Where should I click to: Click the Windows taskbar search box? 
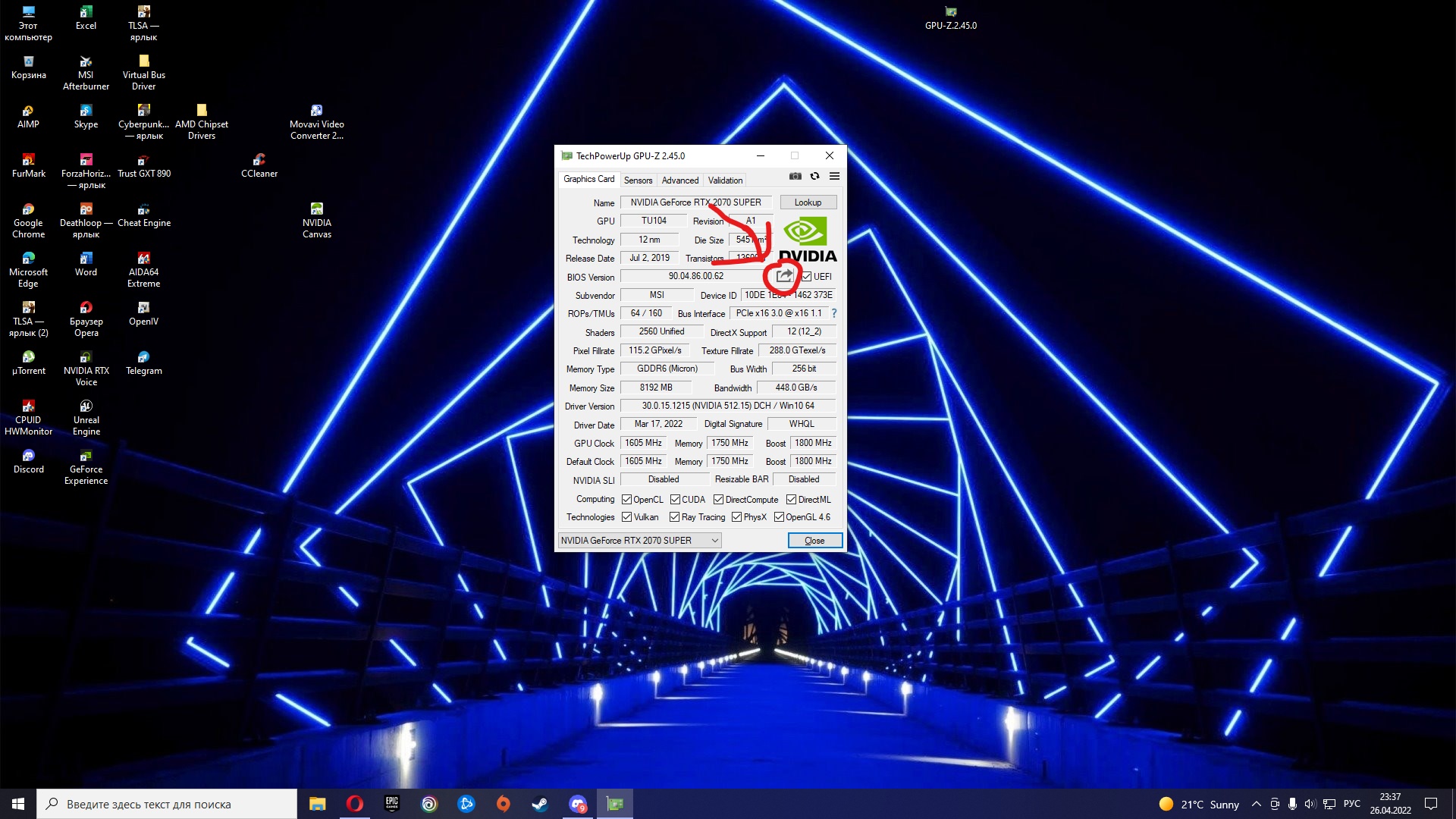click(167, 804)
